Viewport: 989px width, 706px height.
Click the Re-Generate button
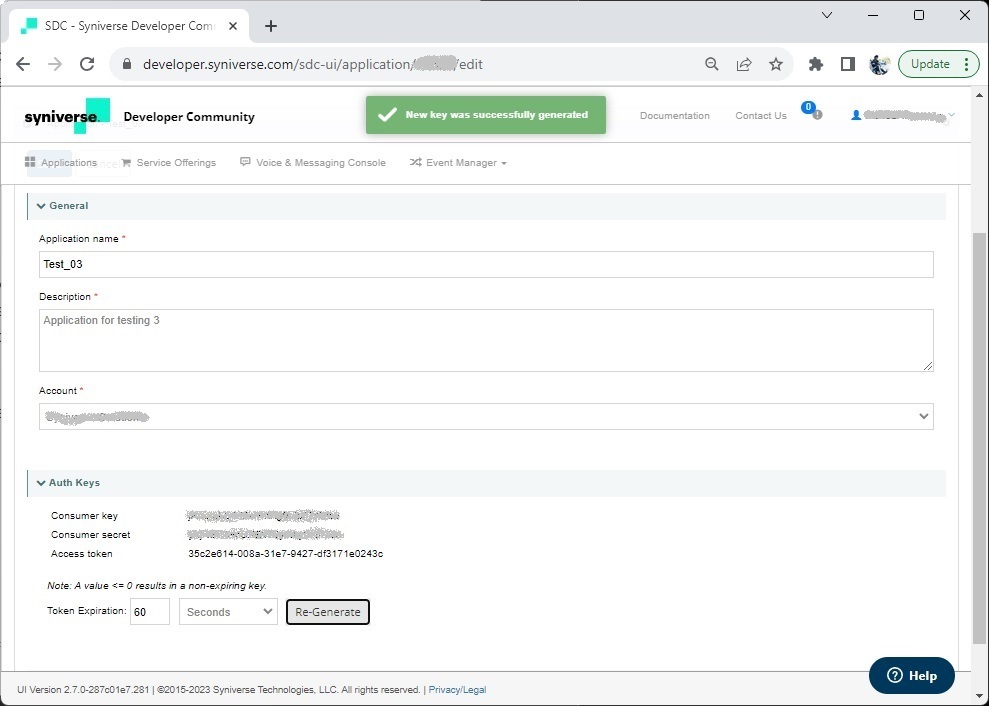[x=328, y=612]
